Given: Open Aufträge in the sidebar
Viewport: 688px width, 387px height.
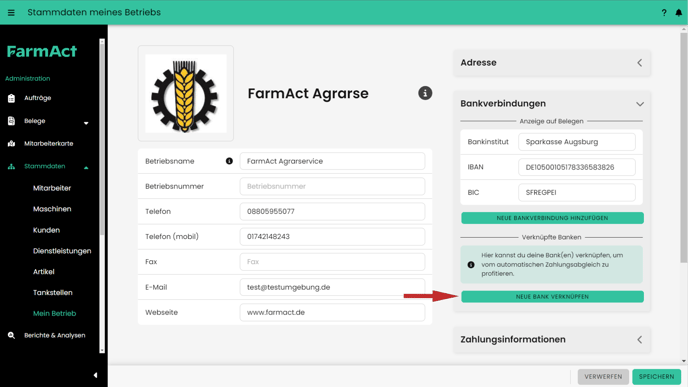Looking at the screenshot, I should click(x=38, y=98).
